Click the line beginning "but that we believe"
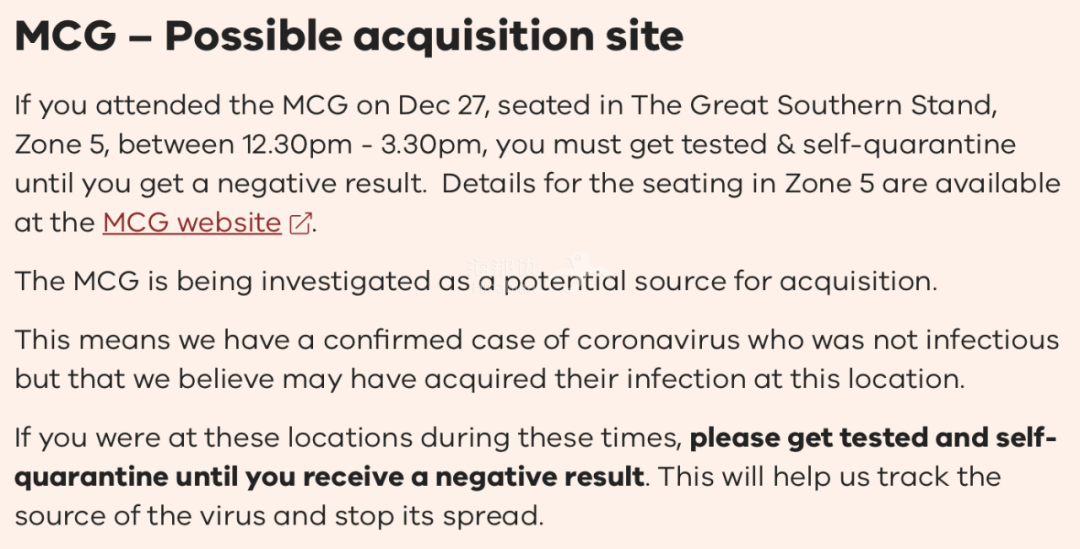The height and width of the screenshot is (549, 1080). coord(490,380)
